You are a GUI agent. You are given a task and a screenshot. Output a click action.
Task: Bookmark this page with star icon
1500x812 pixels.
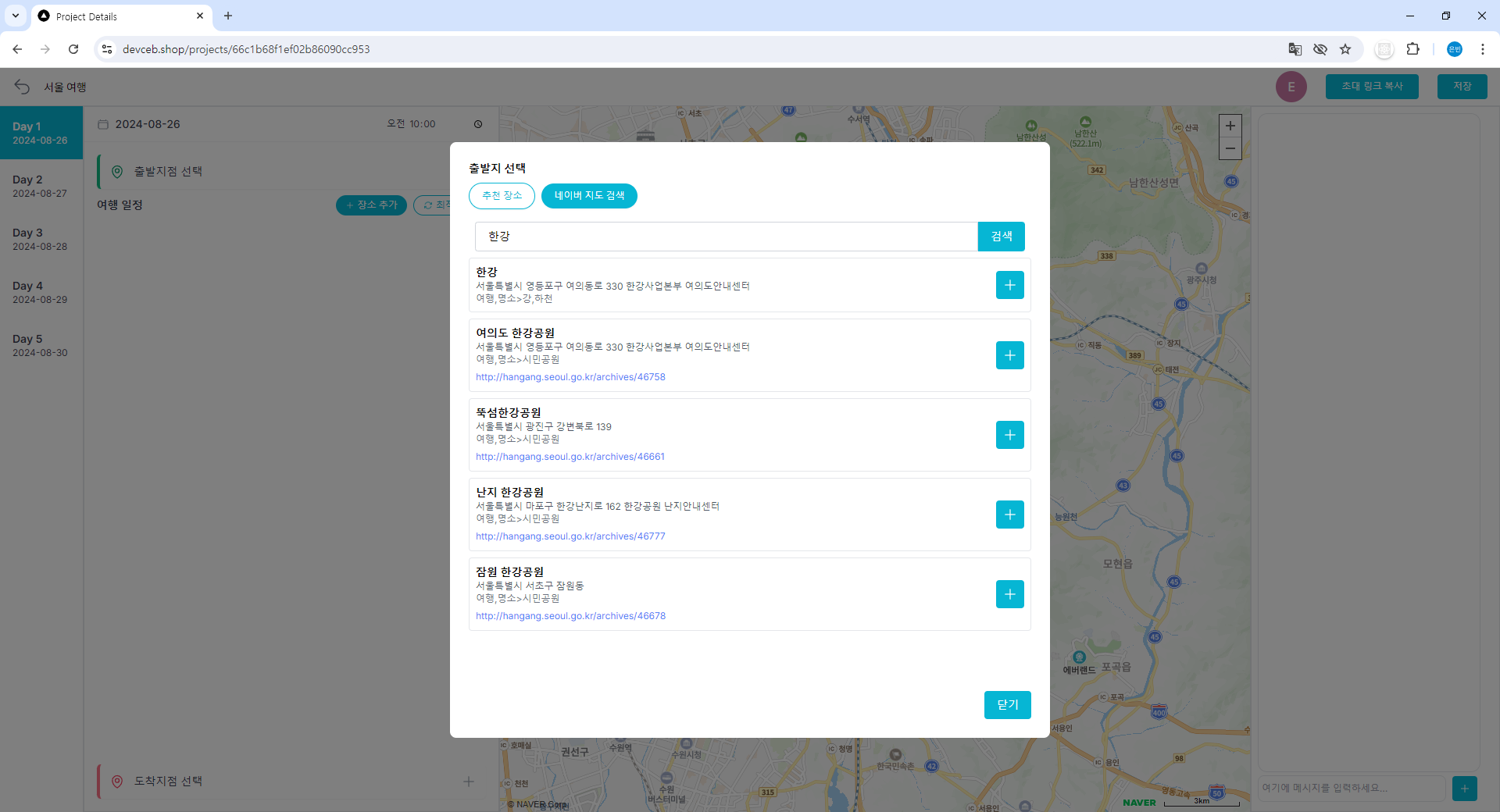[1345, 49]
